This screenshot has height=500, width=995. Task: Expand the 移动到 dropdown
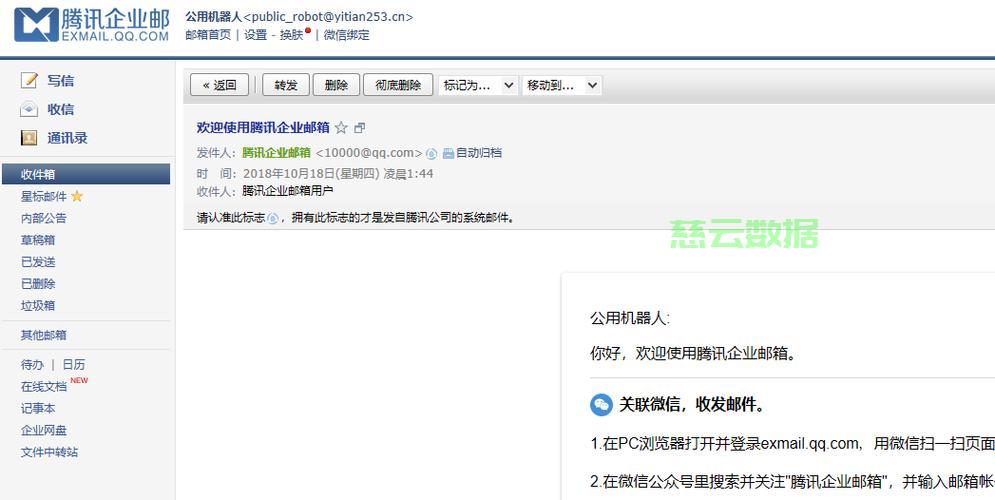point(562,85)
